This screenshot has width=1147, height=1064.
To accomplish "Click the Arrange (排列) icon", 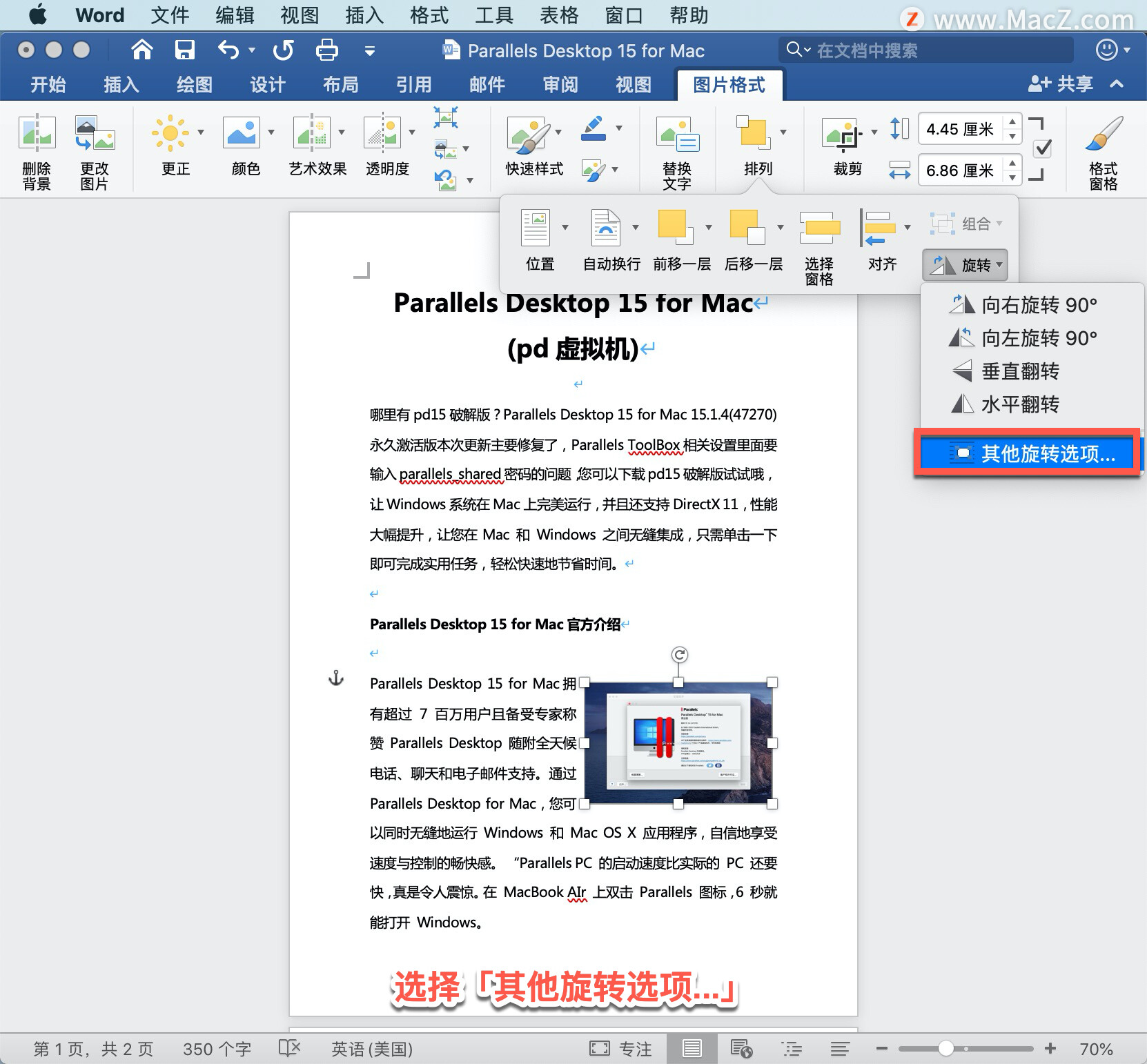I will (752, 132).
